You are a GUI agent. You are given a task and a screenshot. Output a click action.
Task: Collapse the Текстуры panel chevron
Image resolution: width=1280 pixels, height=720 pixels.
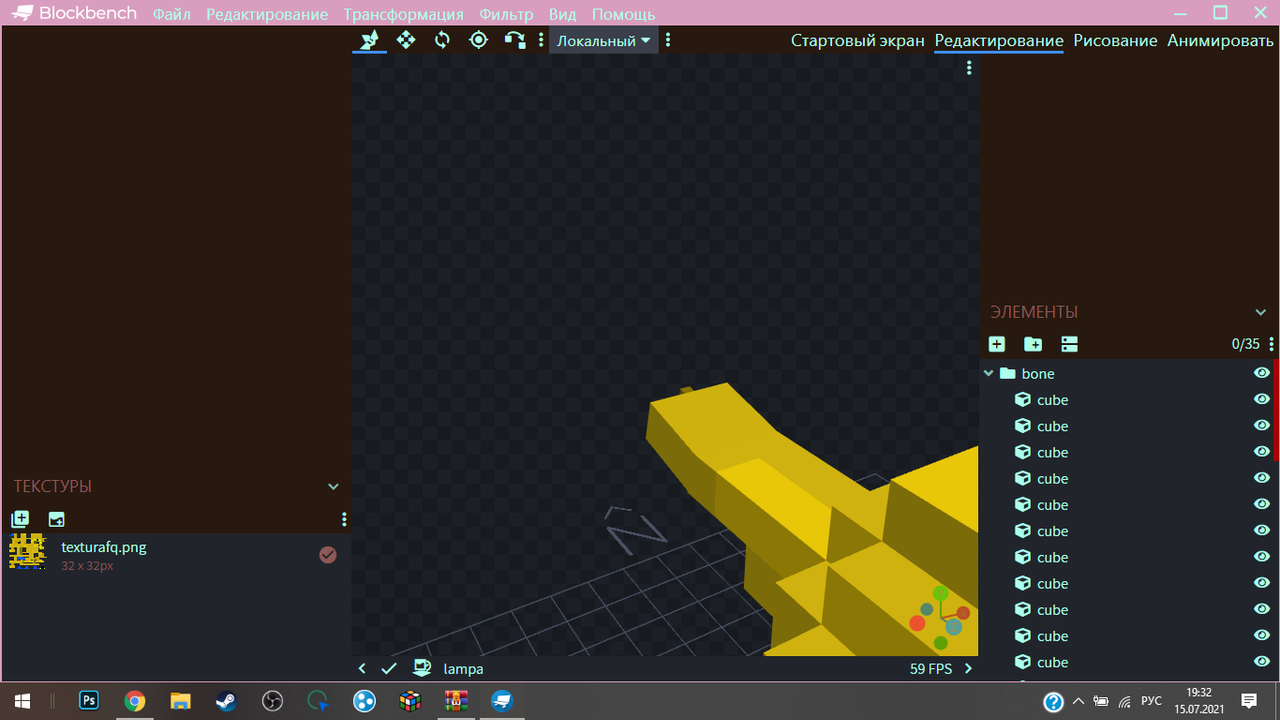(333, 487)
